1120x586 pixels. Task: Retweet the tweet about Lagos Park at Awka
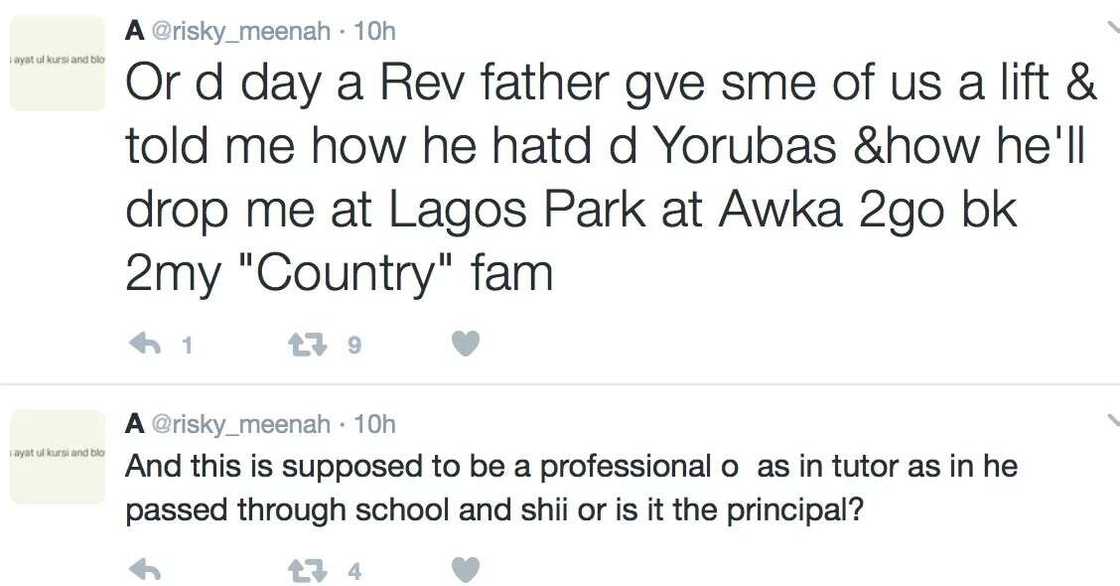(x=303, y=345)
